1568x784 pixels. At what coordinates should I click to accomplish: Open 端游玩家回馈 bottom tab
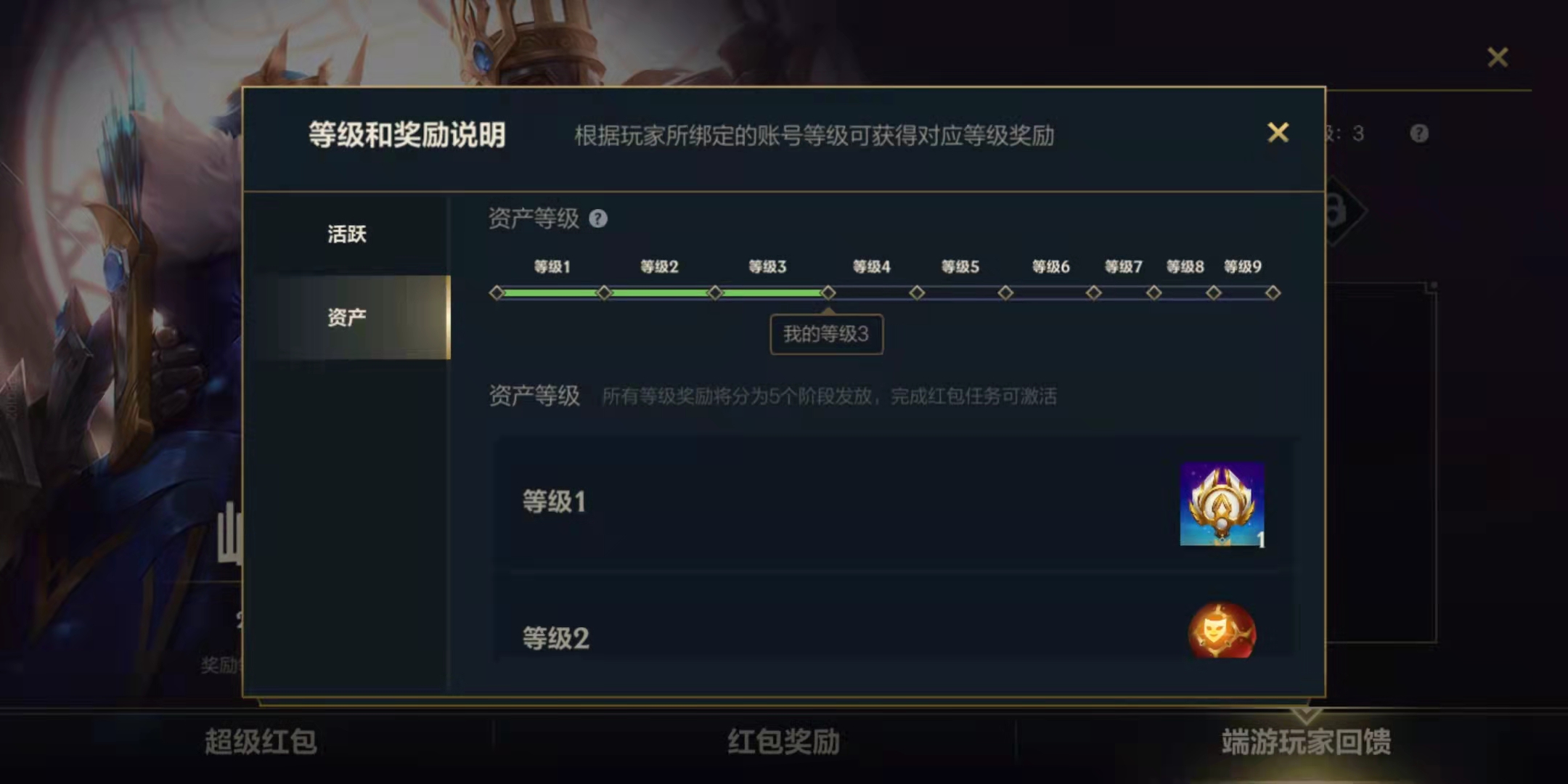point(1306,742)
